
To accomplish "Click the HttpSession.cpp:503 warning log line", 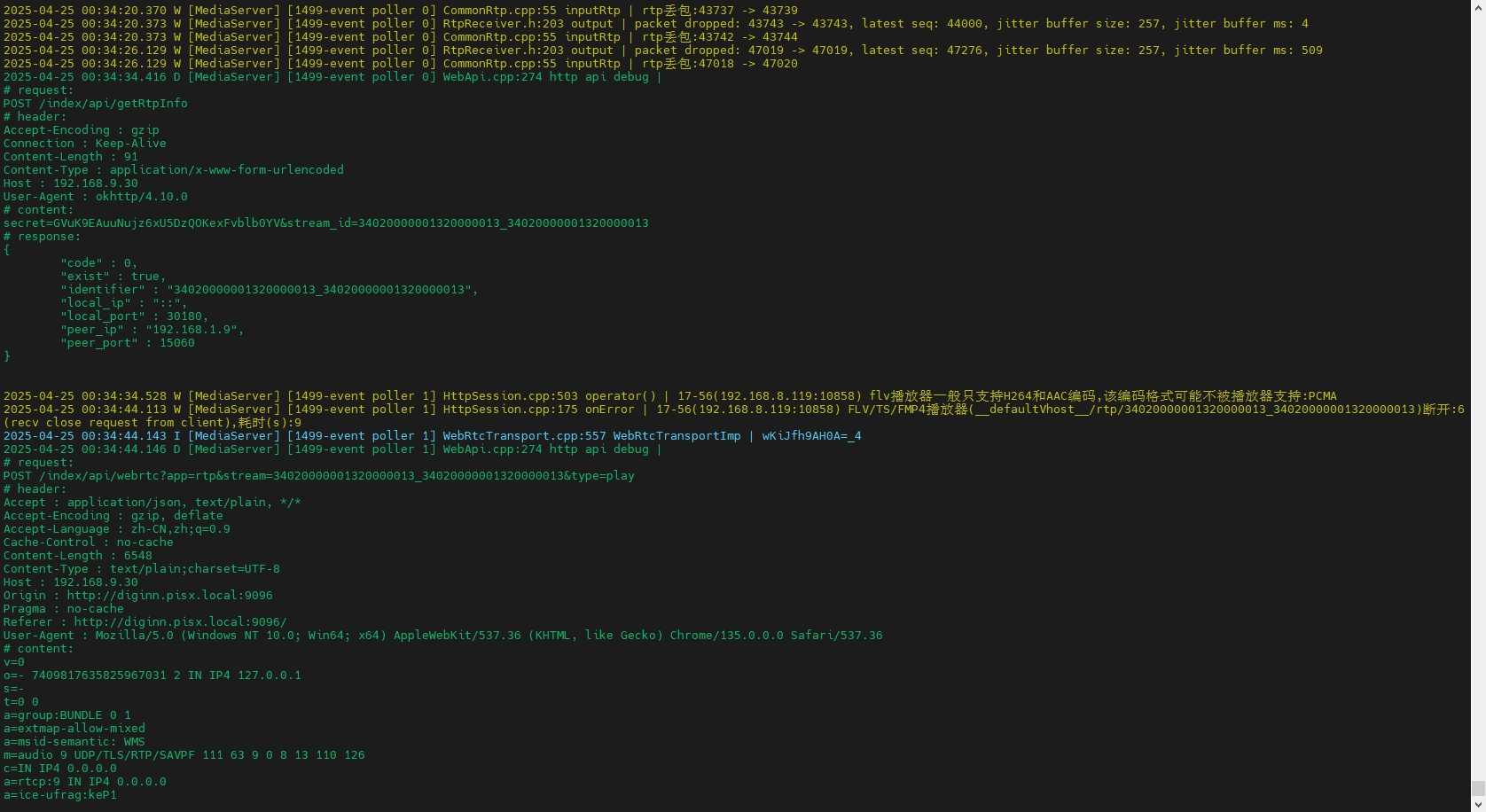I will coord(669,396).
